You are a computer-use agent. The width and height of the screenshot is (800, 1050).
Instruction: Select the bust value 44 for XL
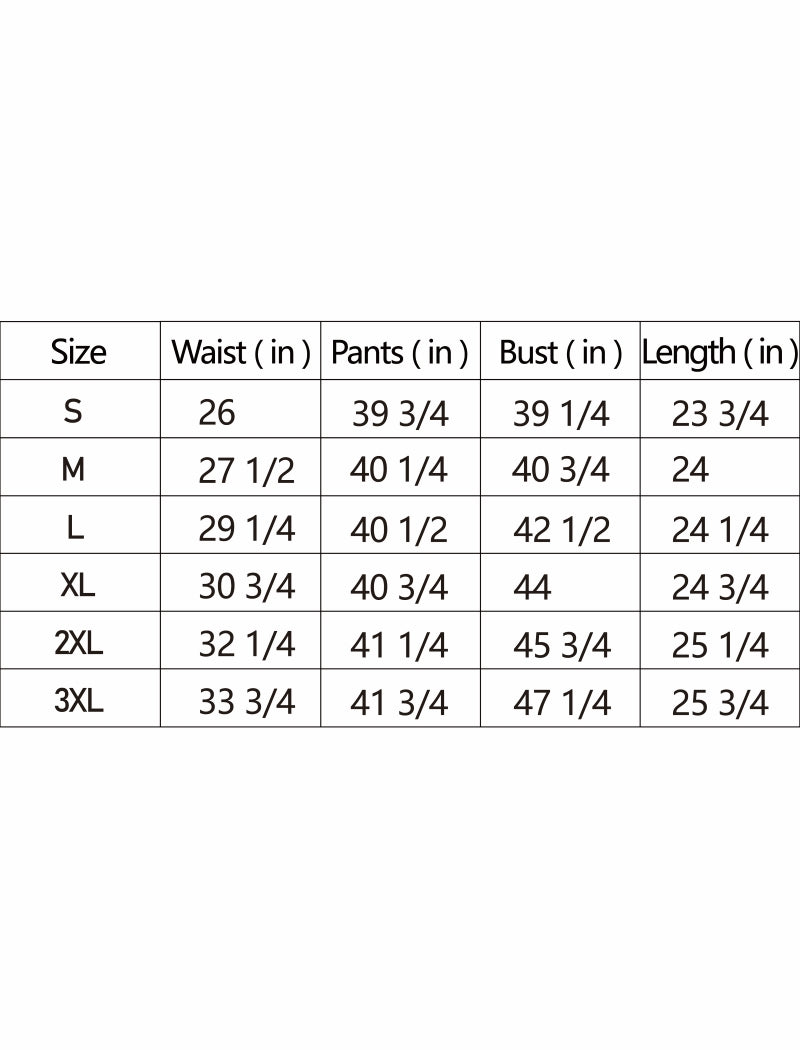pyautogui.click(x=531, y=587)
